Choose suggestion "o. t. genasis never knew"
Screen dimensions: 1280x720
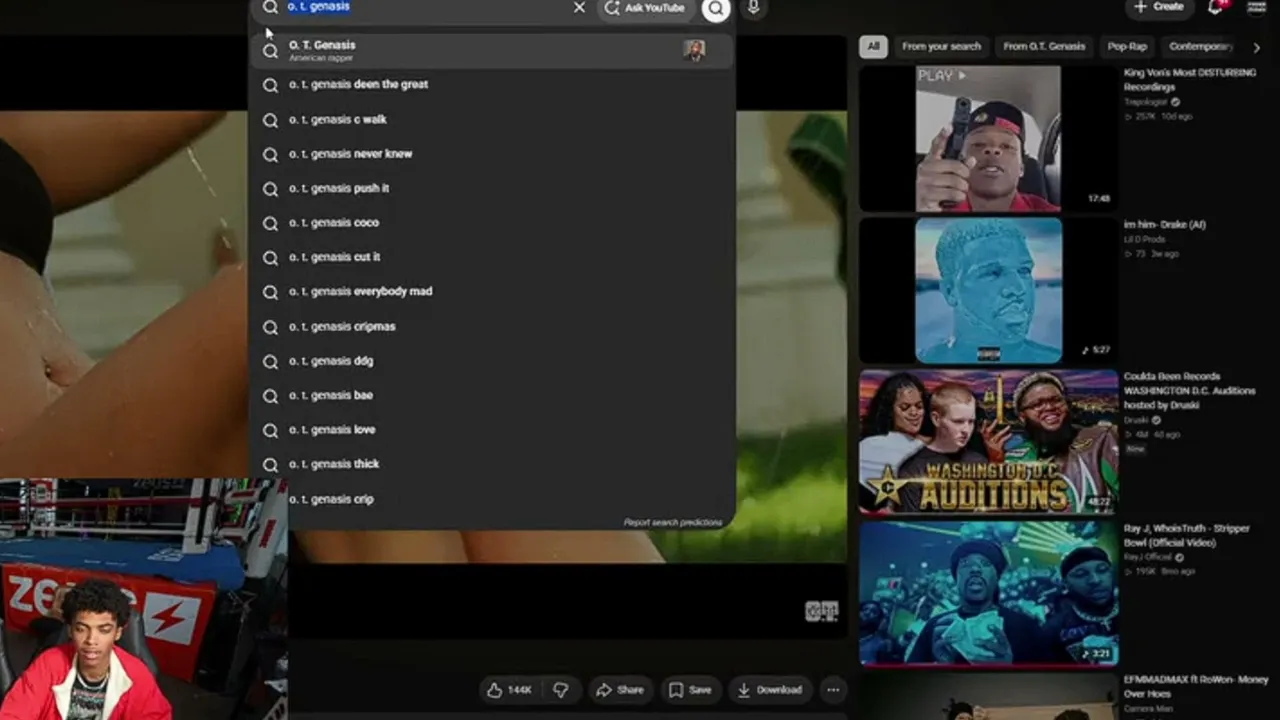492,154
